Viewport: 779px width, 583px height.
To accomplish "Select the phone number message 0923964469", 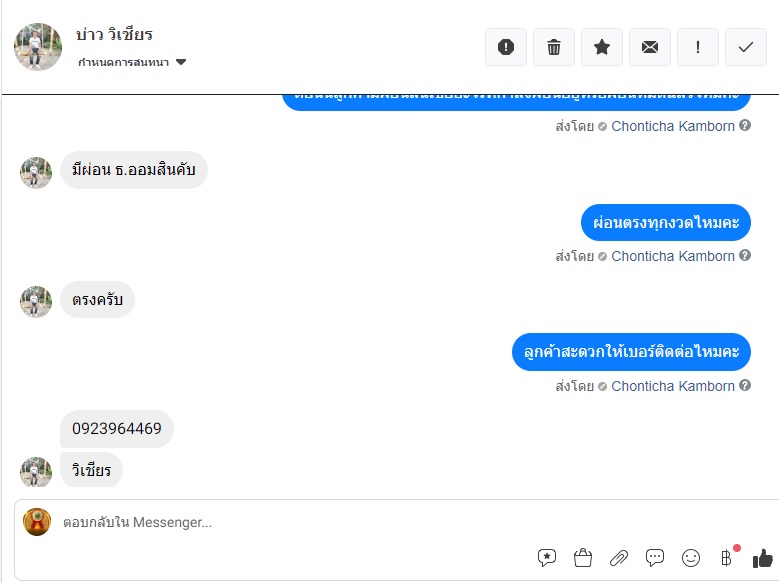I will pyautogui.click(x=117, y=428).
